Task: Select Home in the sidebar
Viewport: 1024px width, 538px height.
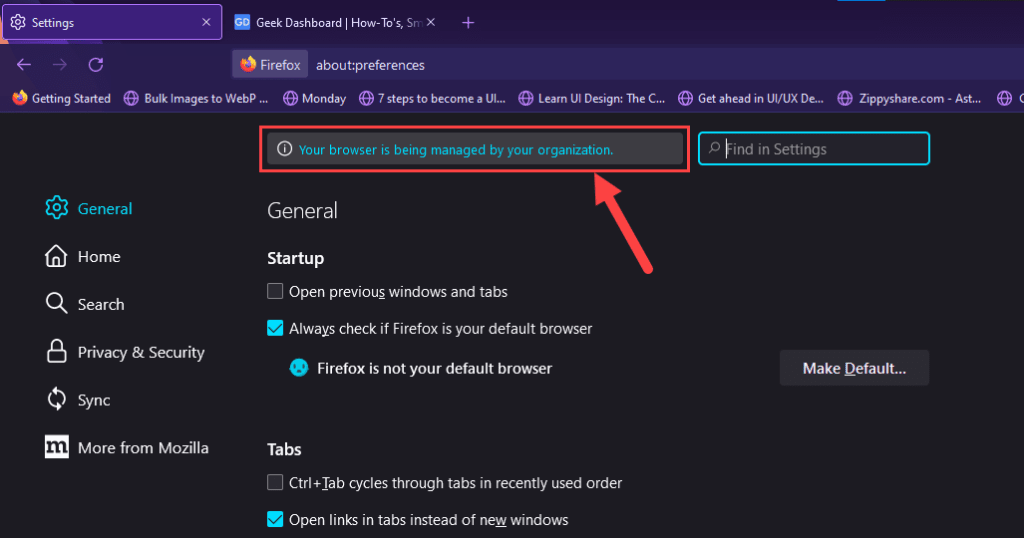Action: [83, 257]
